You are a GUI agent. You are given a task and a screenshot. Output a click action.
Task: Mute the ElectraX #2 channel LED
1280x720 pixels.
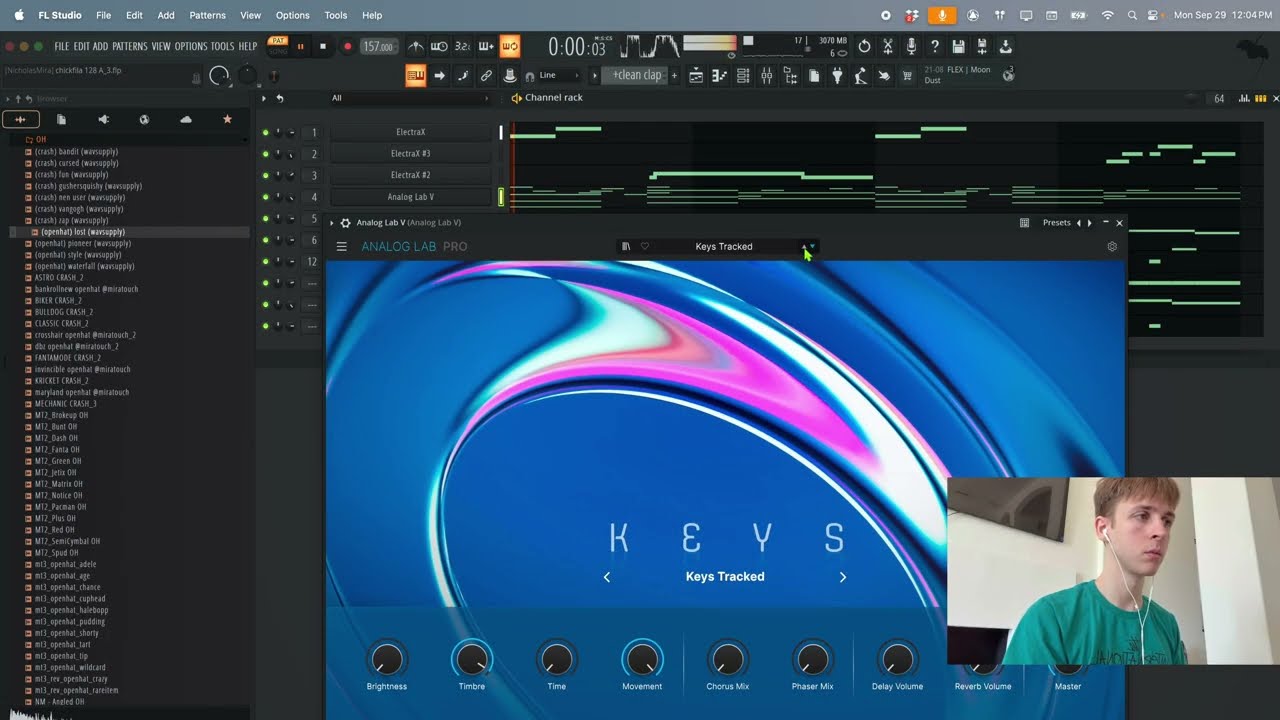coord(266,176)
